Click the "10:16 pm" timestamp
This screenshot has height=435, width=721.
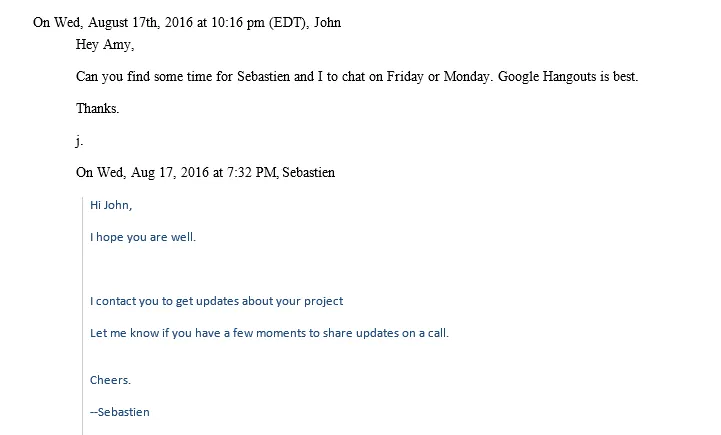pos(238,23)
